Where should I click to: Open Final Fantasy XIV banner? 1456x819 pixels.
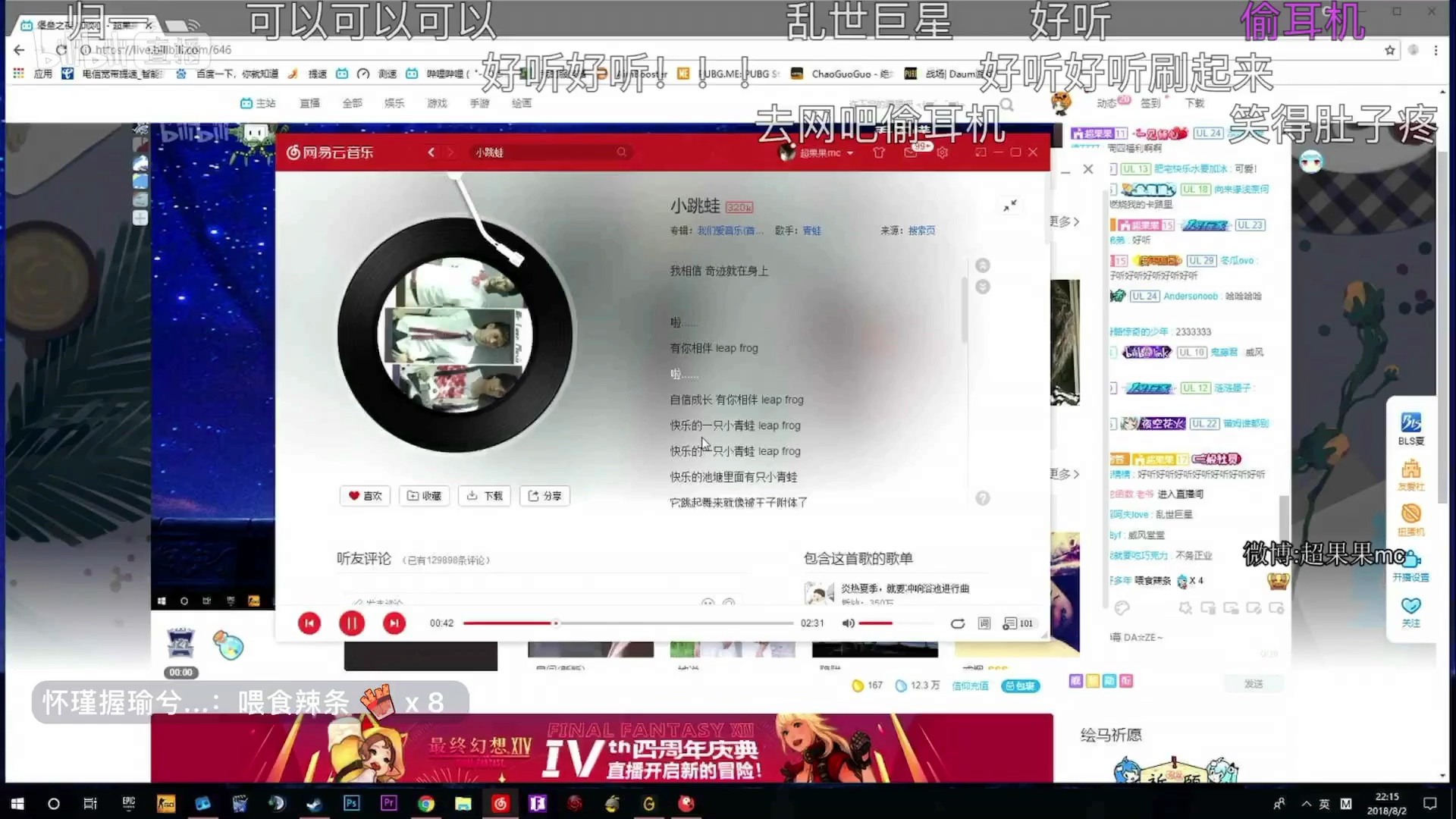point(601,748)
